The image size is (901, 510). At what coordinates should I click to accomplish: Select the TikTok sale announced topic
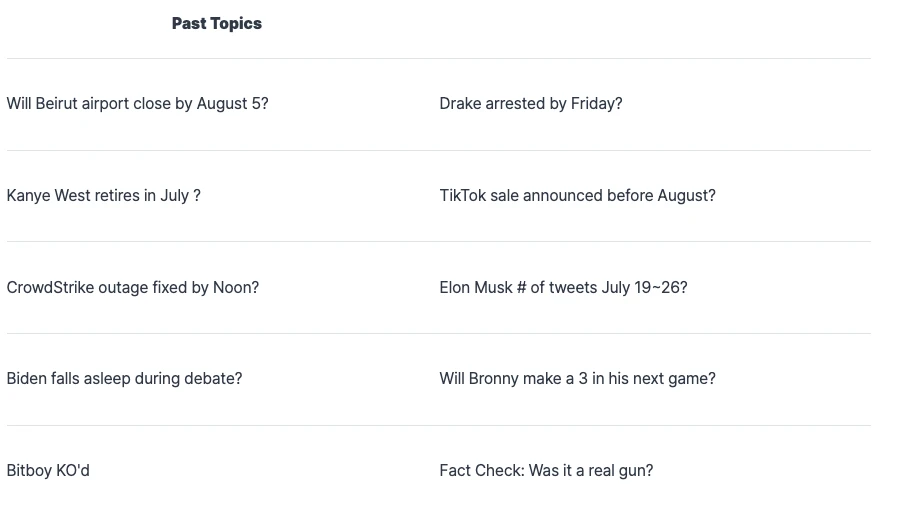(577, 196)
